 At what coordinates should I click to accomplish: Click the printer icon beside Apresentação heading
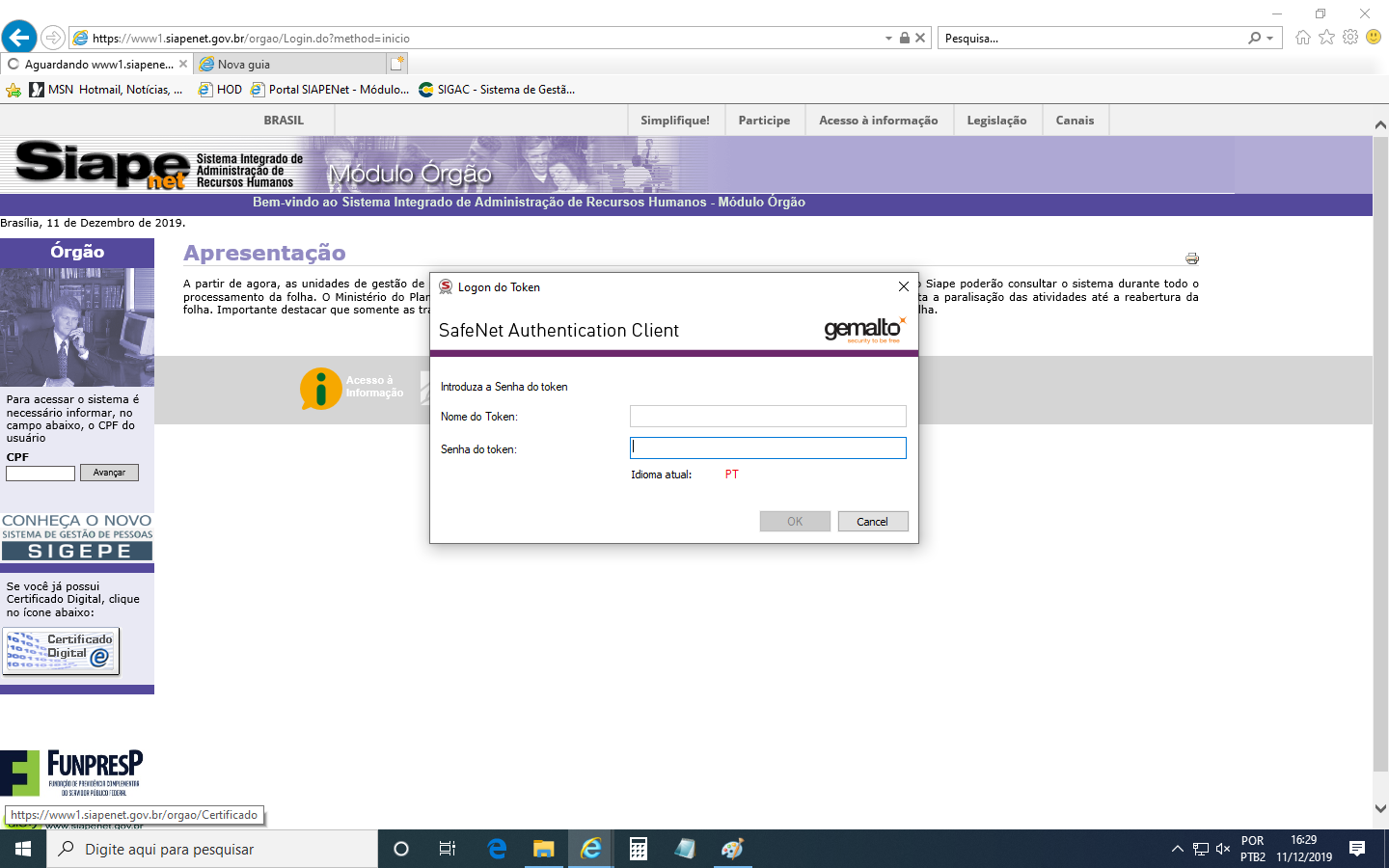pos(1192,258)
